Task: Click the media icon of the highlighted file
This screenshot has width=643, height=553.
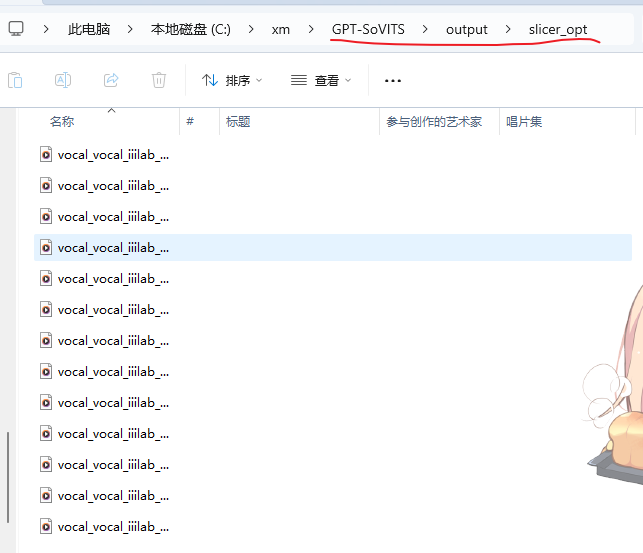Action: (x=46, y=248)
